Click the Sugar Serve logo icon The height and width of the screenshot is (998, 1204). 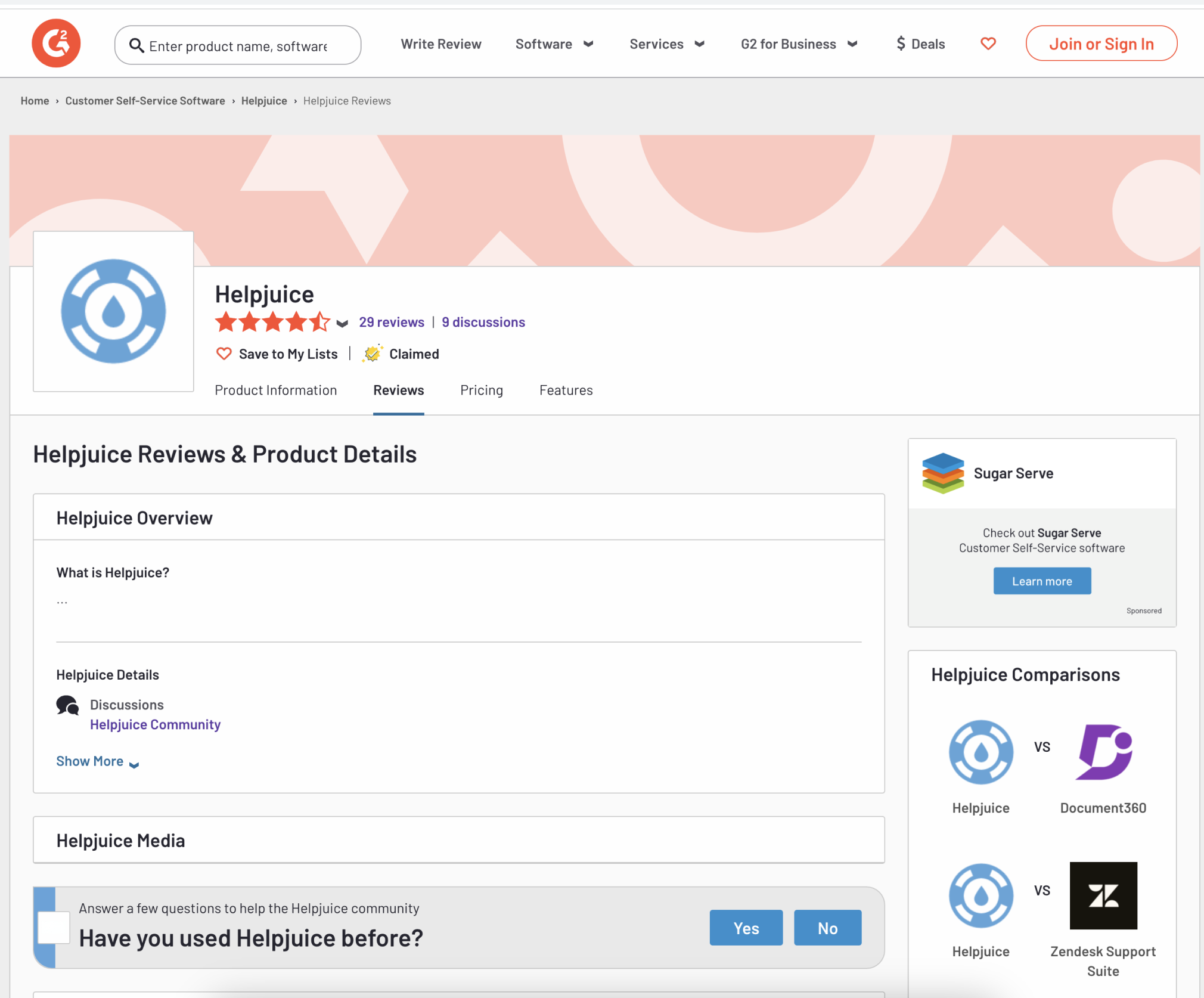[943, 473]
